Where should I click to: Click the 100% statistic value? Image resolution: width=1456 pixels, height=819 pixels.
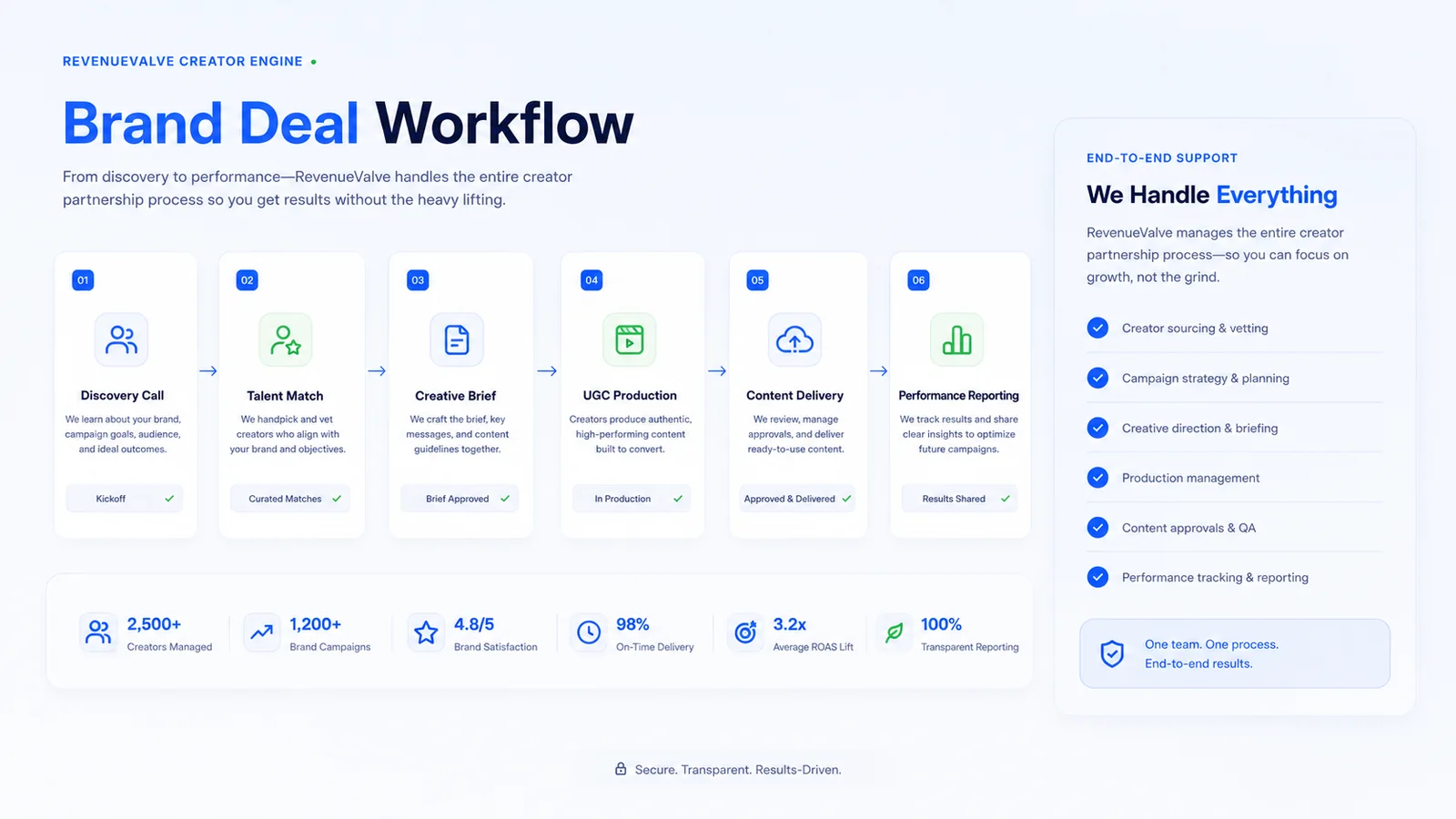pos(941,624)
